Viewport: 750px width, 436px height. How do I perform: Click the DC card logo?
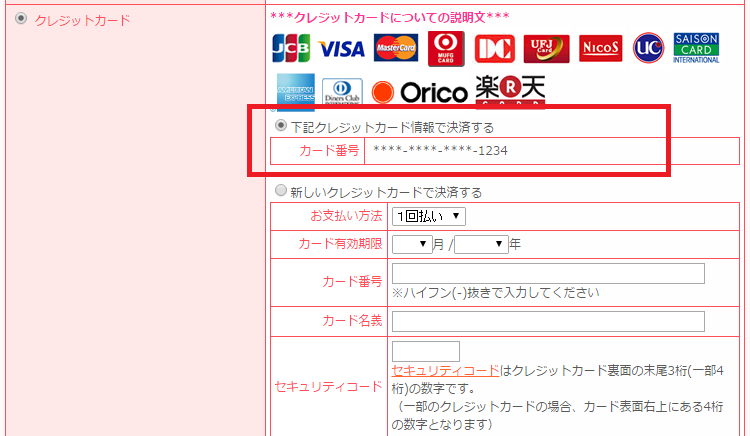495,48
